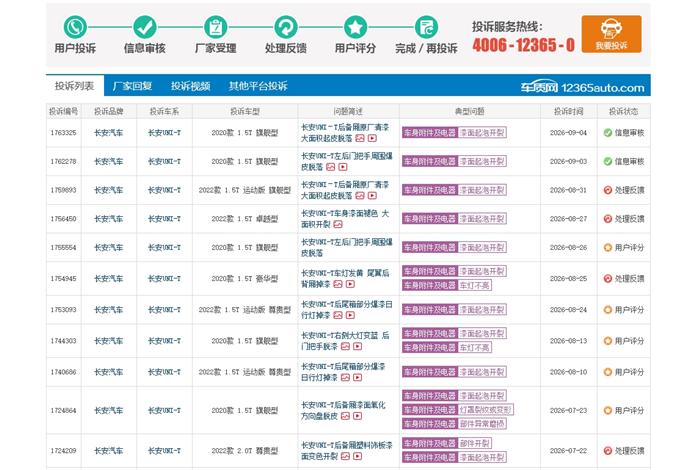Click the 用户投诉 phone step icon

click(x=75, y=27)
